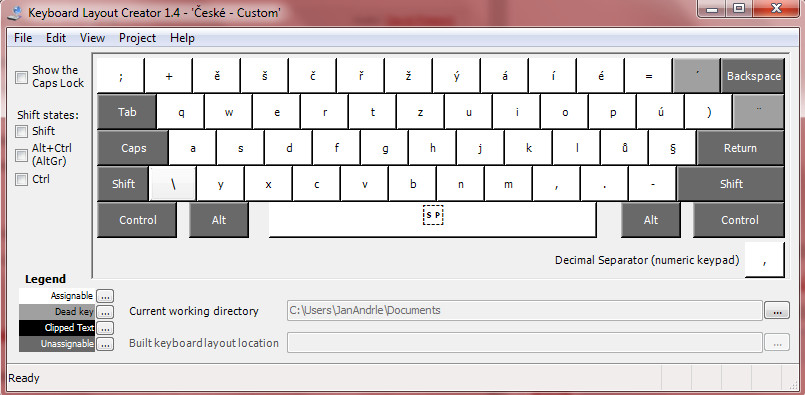Open the File menu

pyautogui.click(x=23, y=38)
